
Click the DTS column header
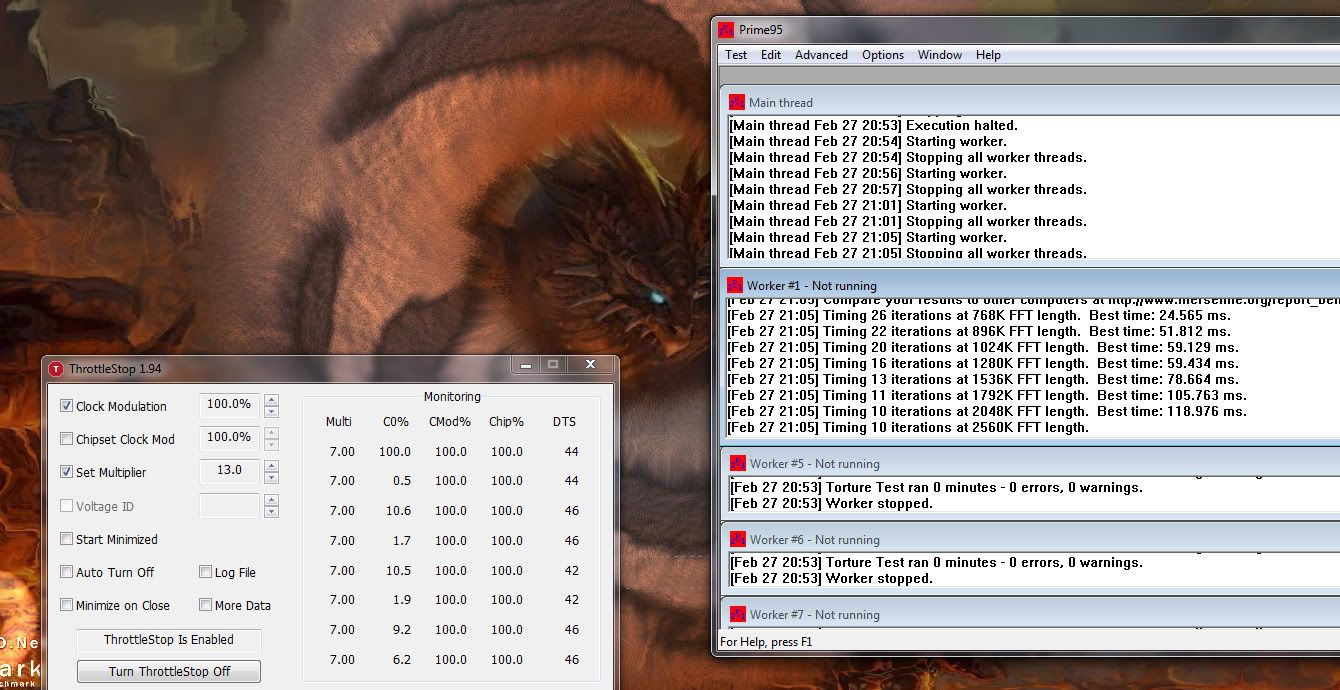pyautogui.click(x=565, y=422)
